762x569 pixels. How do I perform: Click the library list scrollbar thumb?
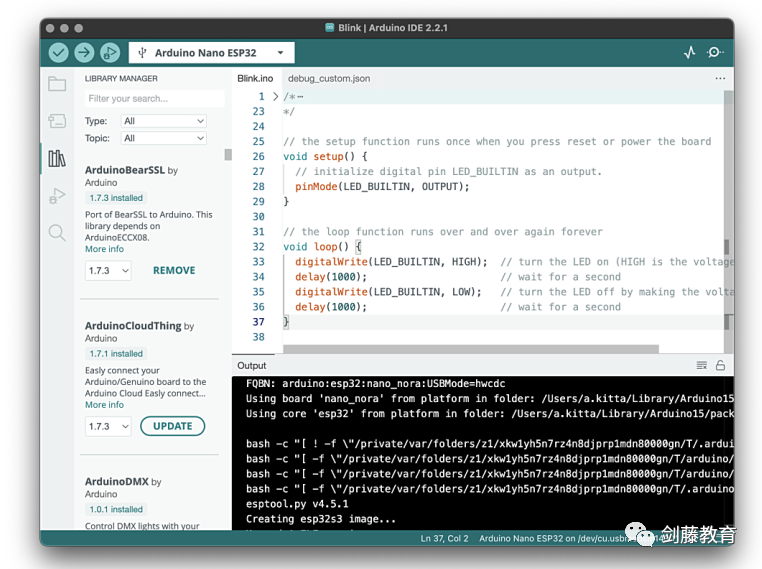pyautogui.click(x=228, y=155)
